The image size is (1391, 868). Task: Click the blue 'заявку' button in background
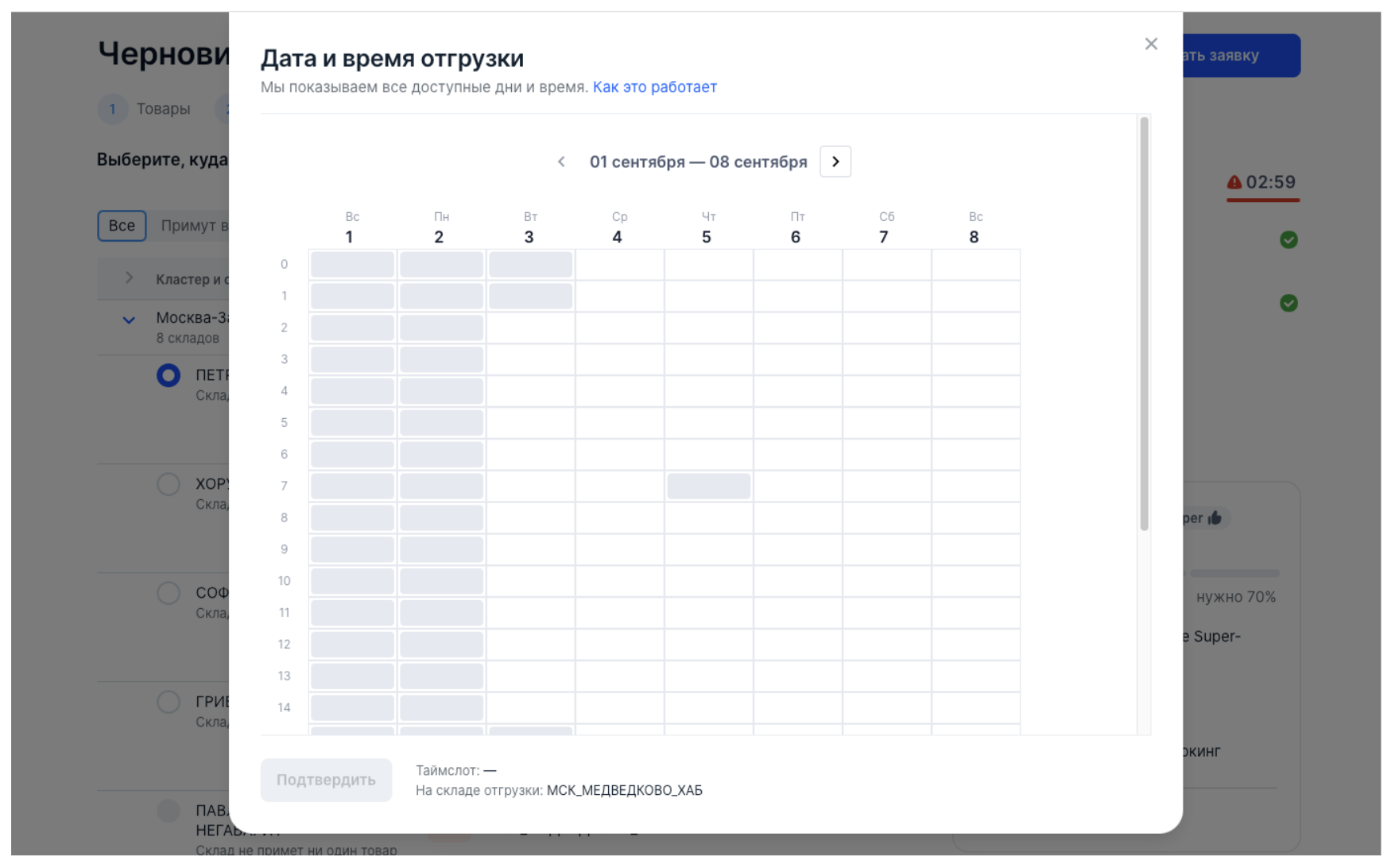pyautogui.click(x=1241, y=56)
